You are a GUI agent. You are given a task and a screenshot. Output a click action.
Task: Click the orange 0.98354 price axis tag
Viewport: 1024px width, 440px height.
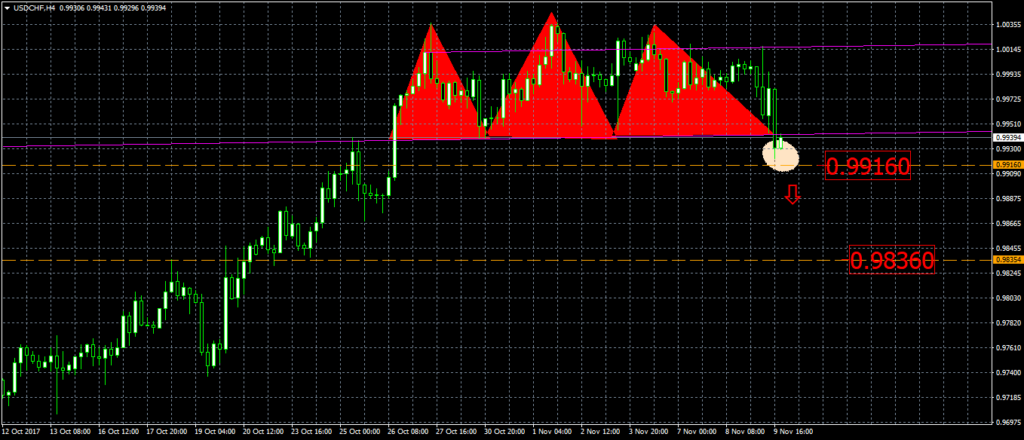pos(1006,260)
